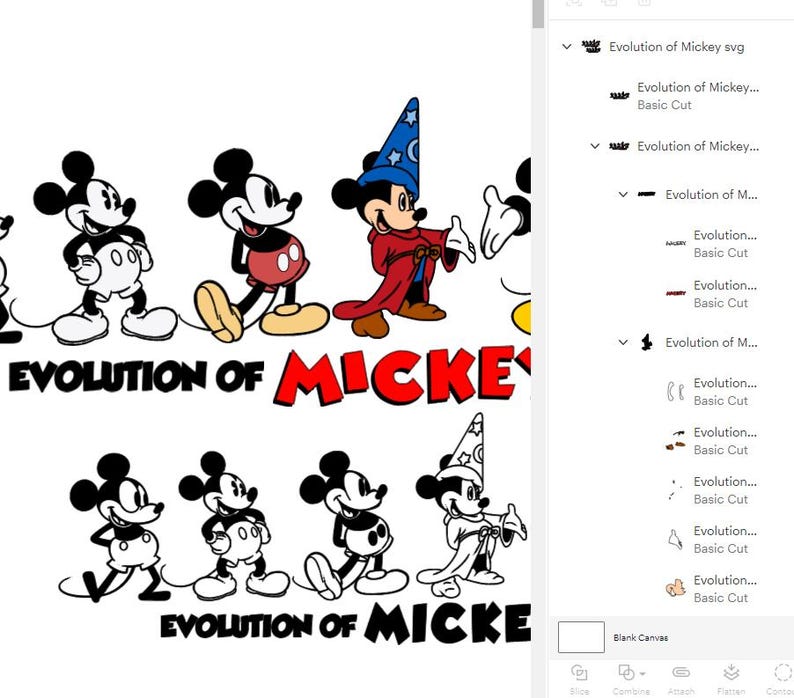This screenshot has width=794, height=698.
Task: Select colored-row black-and-white Mickey with hands on hips
Action: (104, 248)
